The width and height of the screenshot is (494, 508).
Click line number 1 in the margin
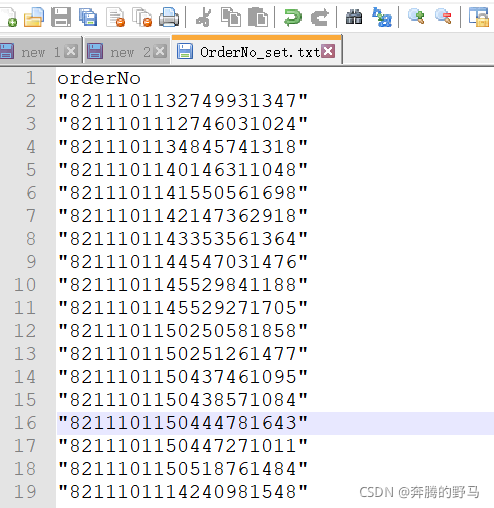tap(31, 78)
